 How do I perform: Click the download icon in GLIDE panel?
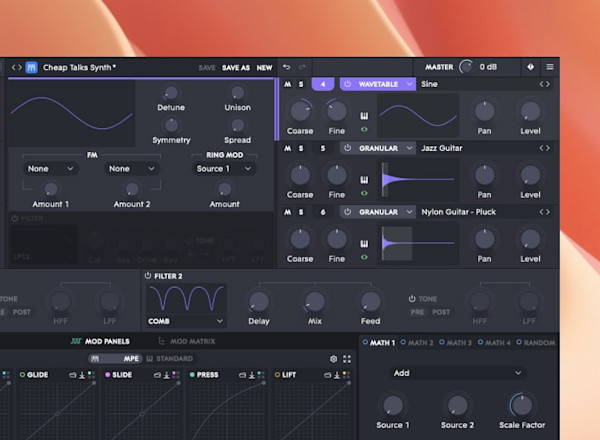(82, 375)
